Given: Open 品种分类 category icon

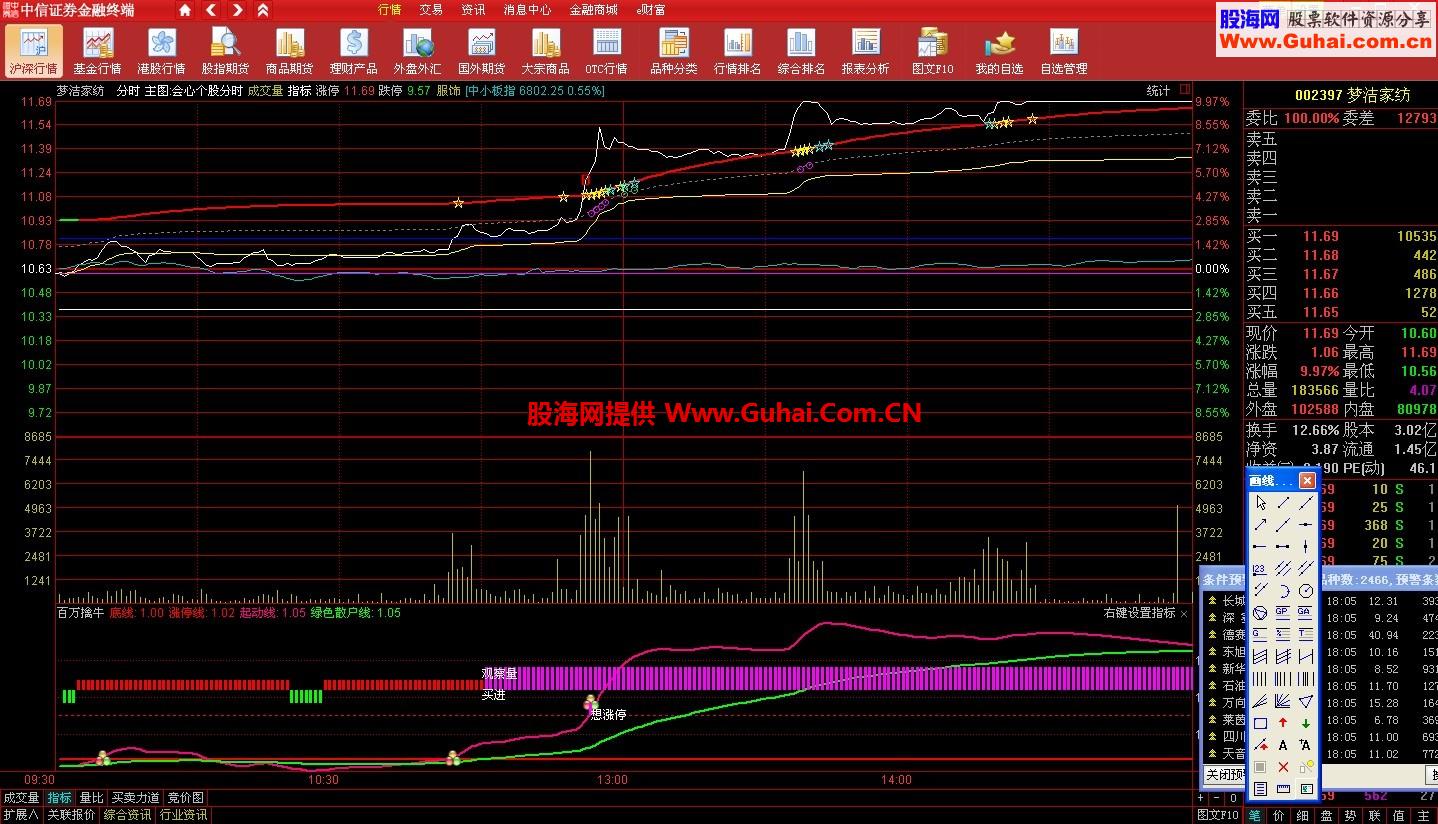Looking at the screenshot, I should coord(673,51).
